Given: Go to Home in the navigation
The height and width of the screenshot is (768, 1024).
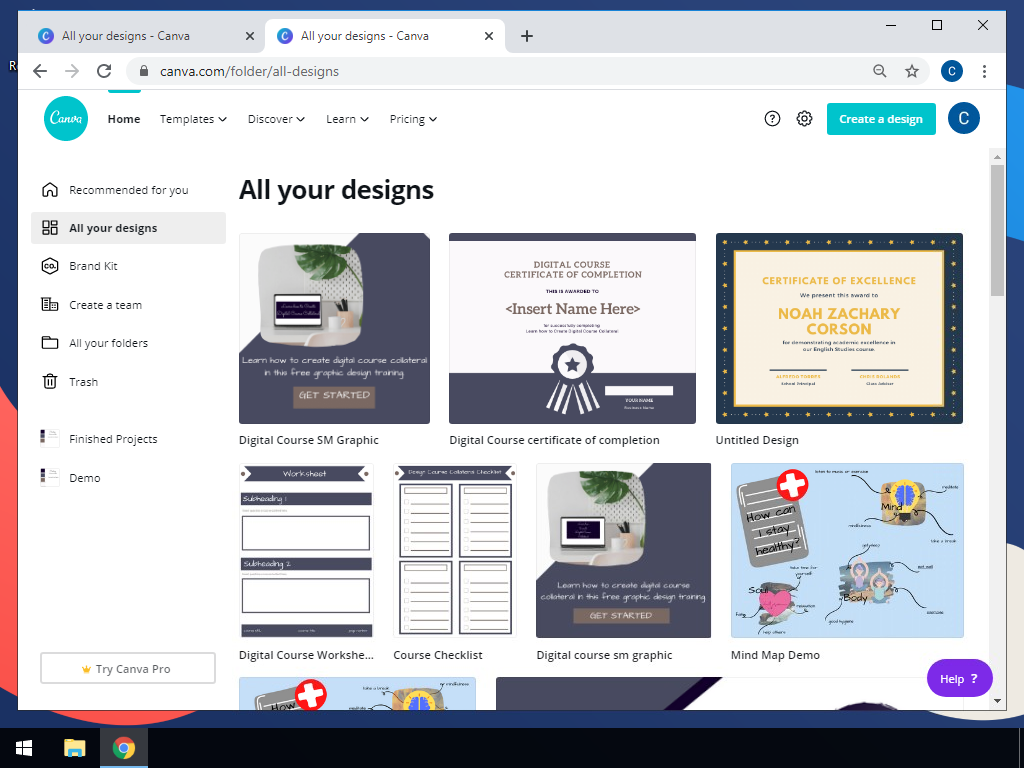Looking at the screenshot, I should click(124, 119).
